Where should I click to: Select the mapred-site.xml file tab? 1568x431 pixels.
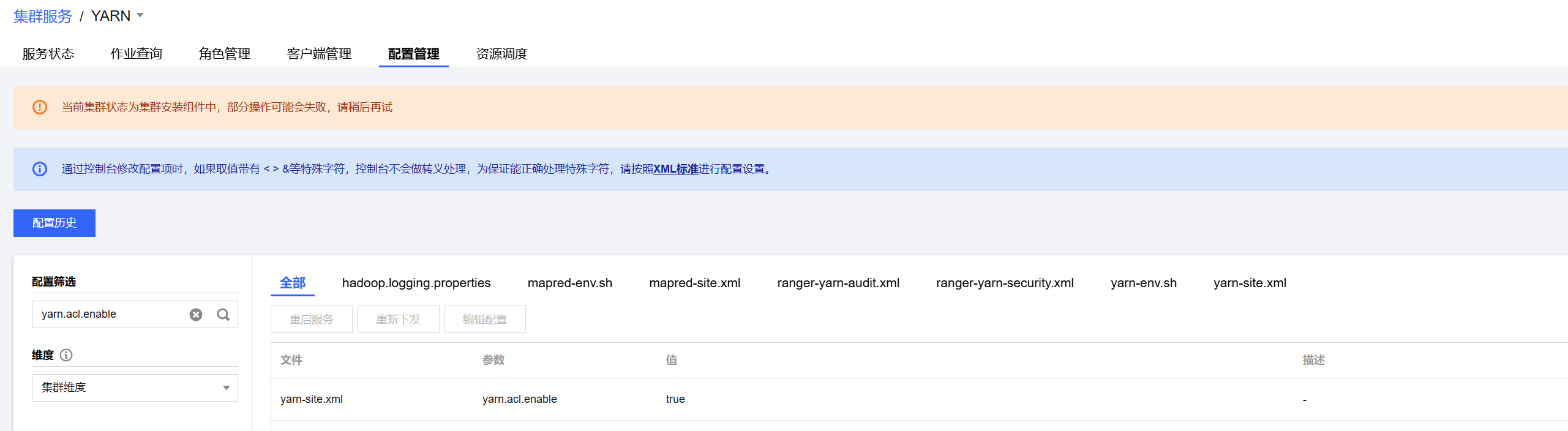[x=694, y=283]
